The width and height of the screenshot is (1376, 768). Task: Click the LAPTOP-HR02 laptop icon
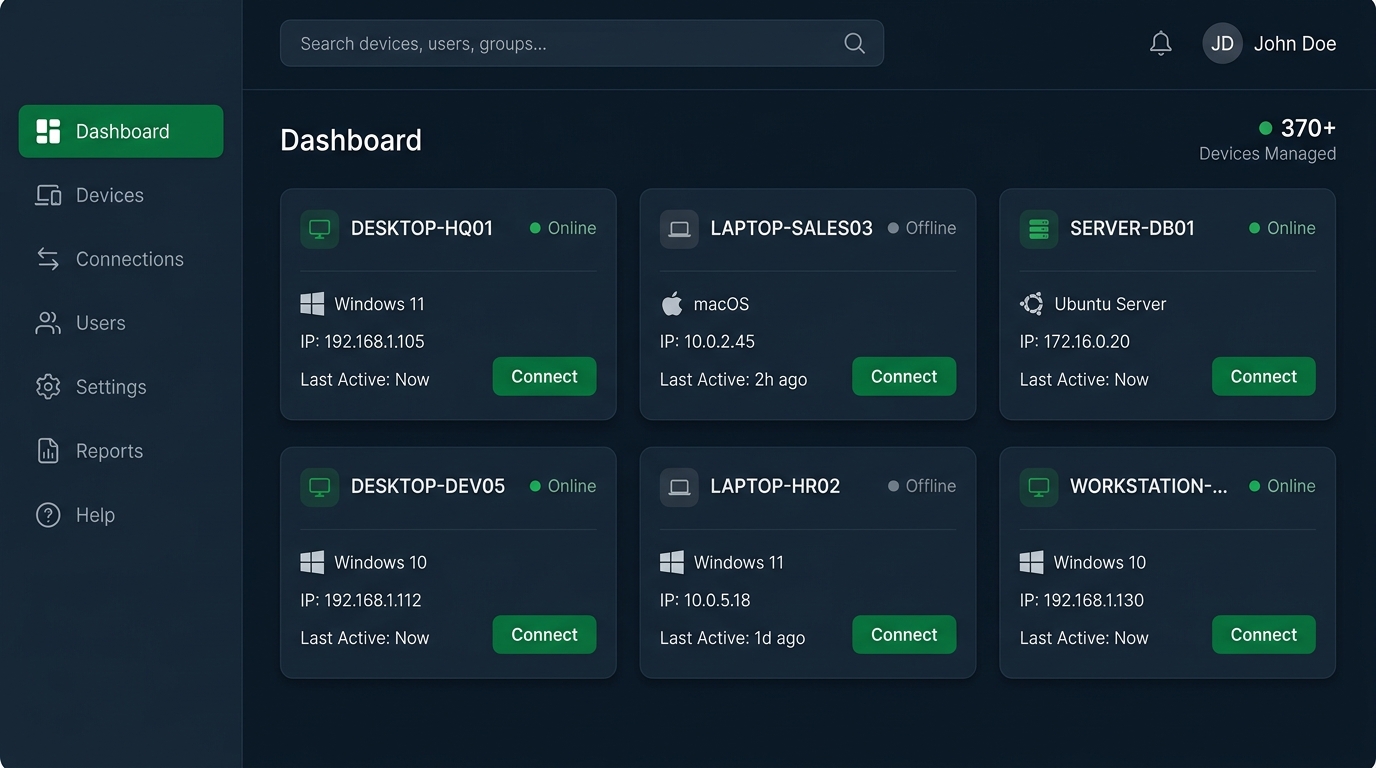679,487
